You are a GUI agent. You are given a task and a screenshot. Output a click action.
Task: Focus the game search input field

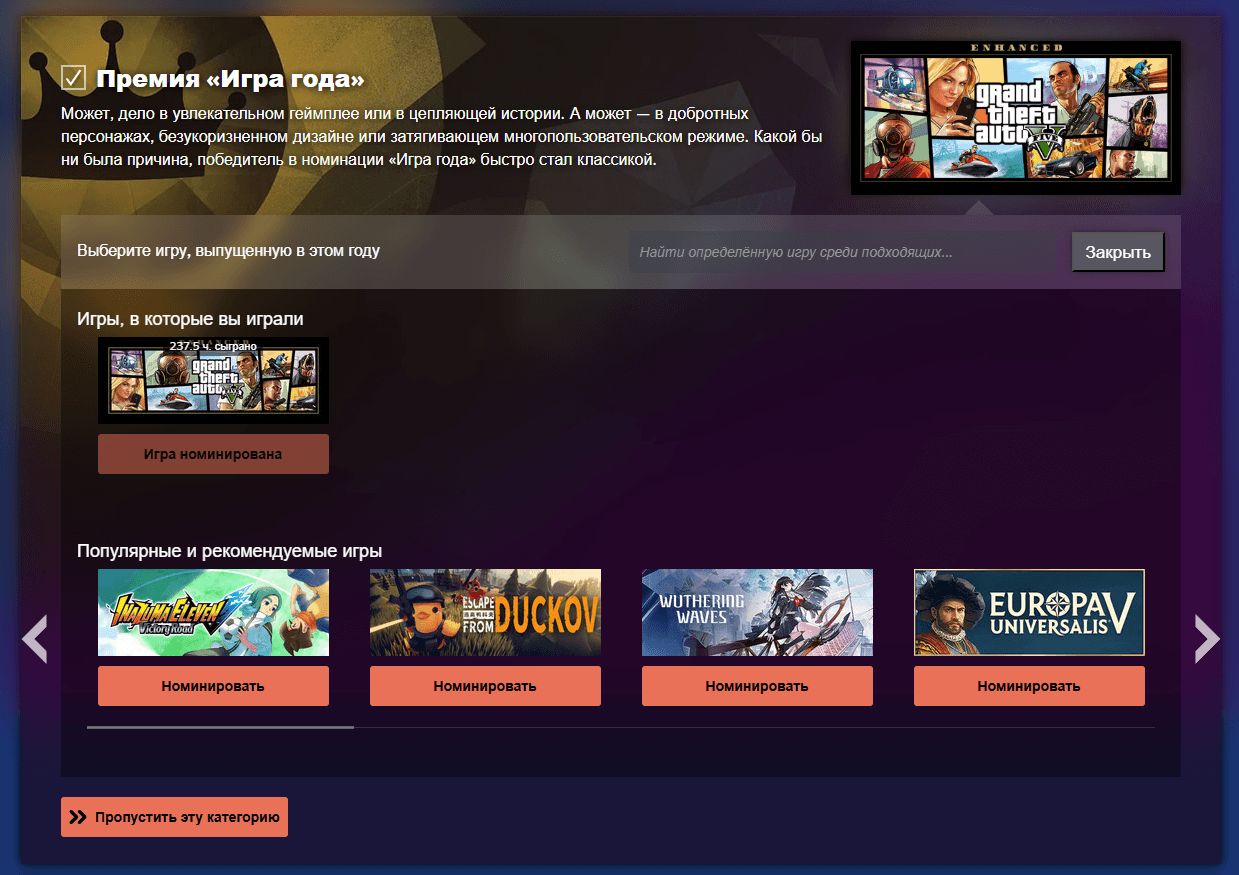point(845,252)
